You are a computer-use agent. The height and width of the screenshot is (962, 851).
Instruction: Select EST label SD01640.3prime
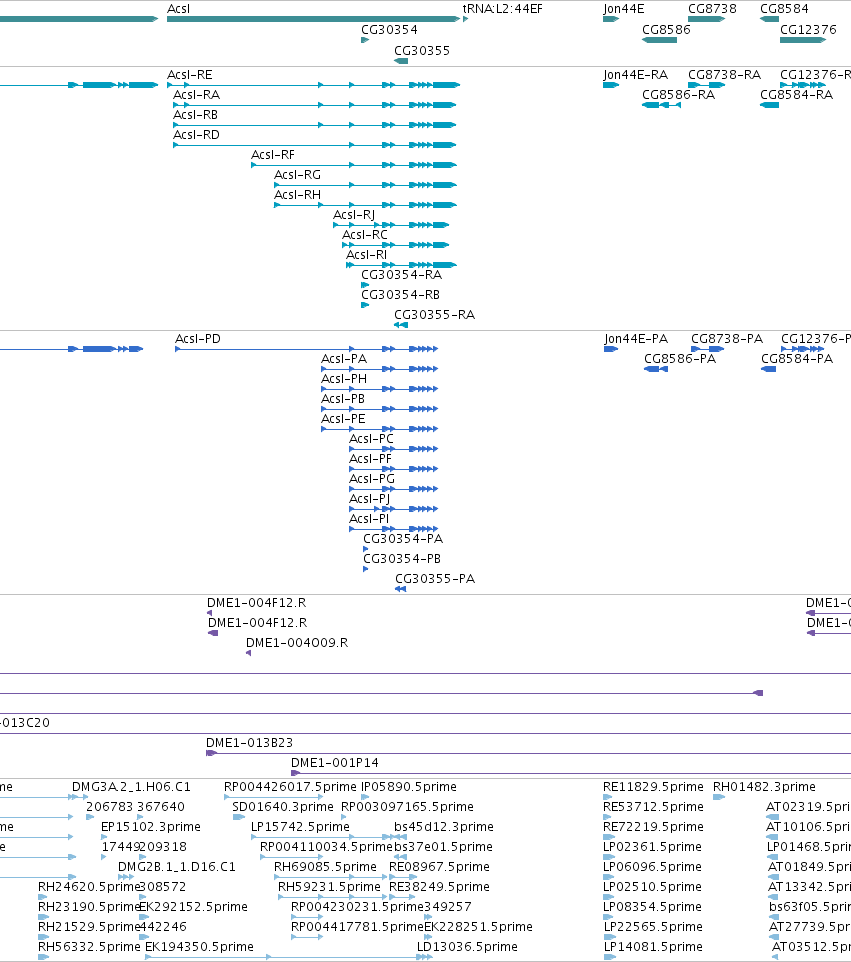coord(283,807)
